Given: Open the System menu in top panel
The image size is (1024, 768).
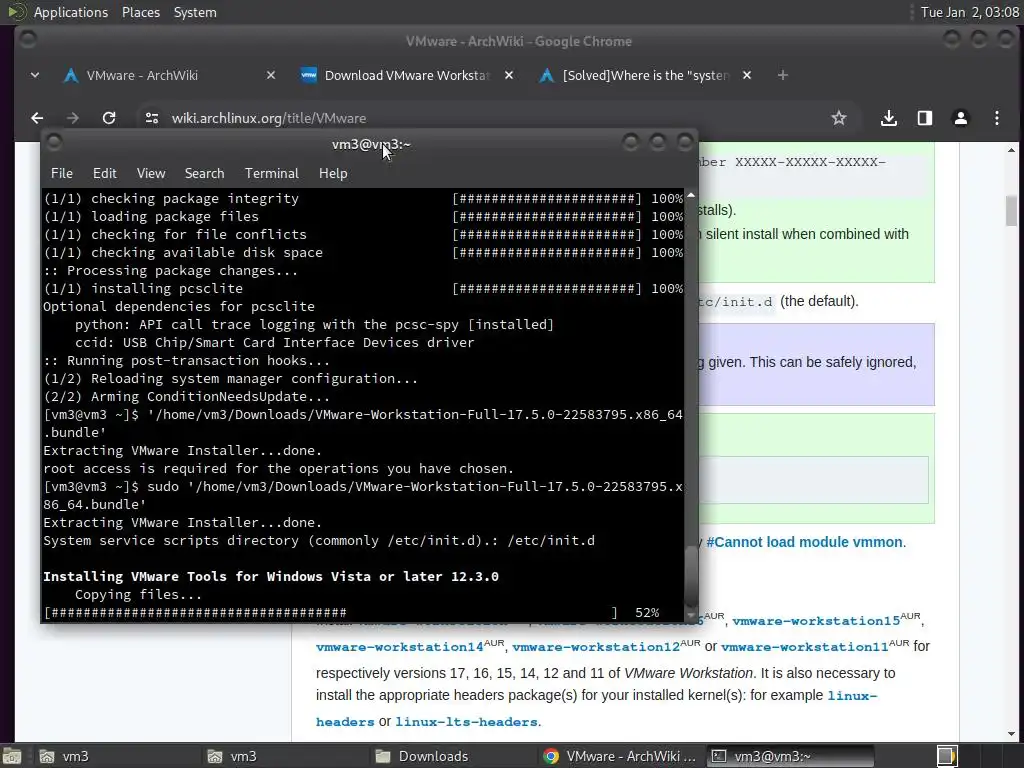Looking at the screenshot, I should [195, 12].
